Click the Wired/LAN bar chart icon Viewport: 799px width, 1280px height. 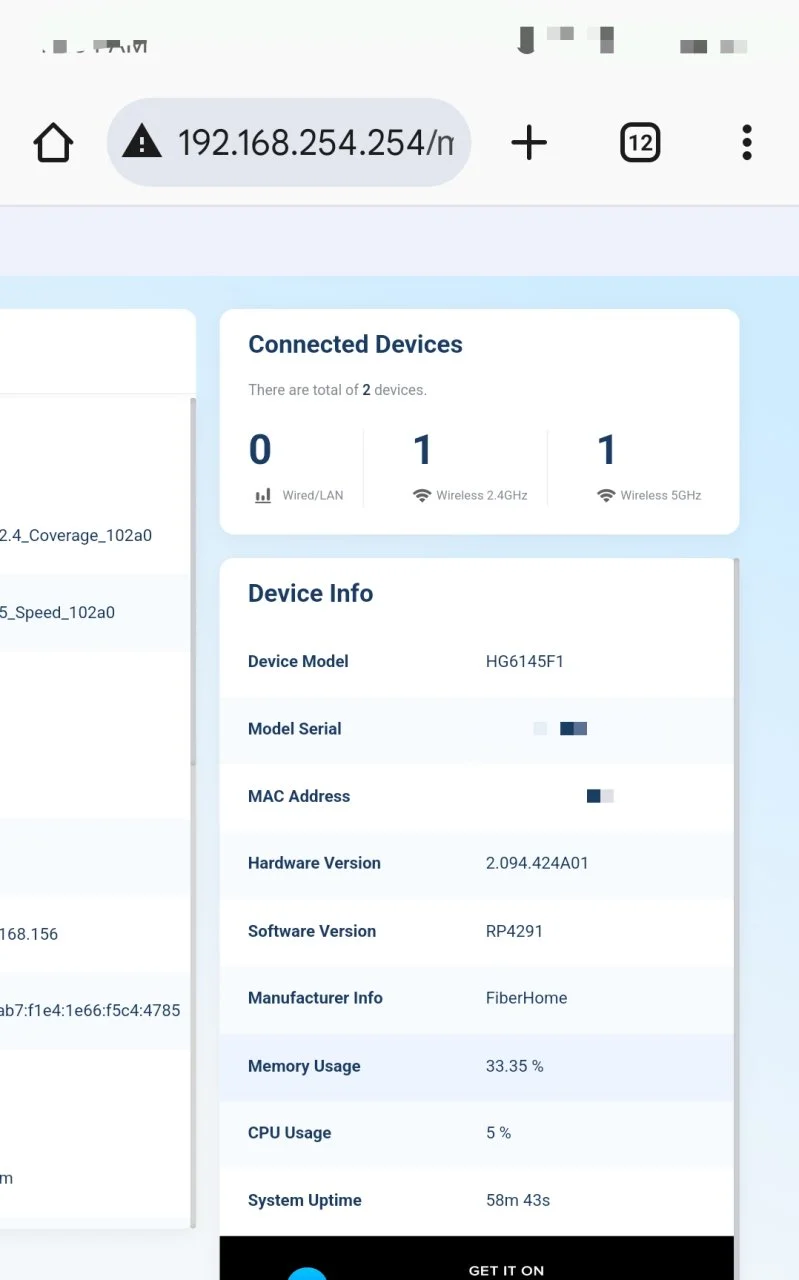263,495
